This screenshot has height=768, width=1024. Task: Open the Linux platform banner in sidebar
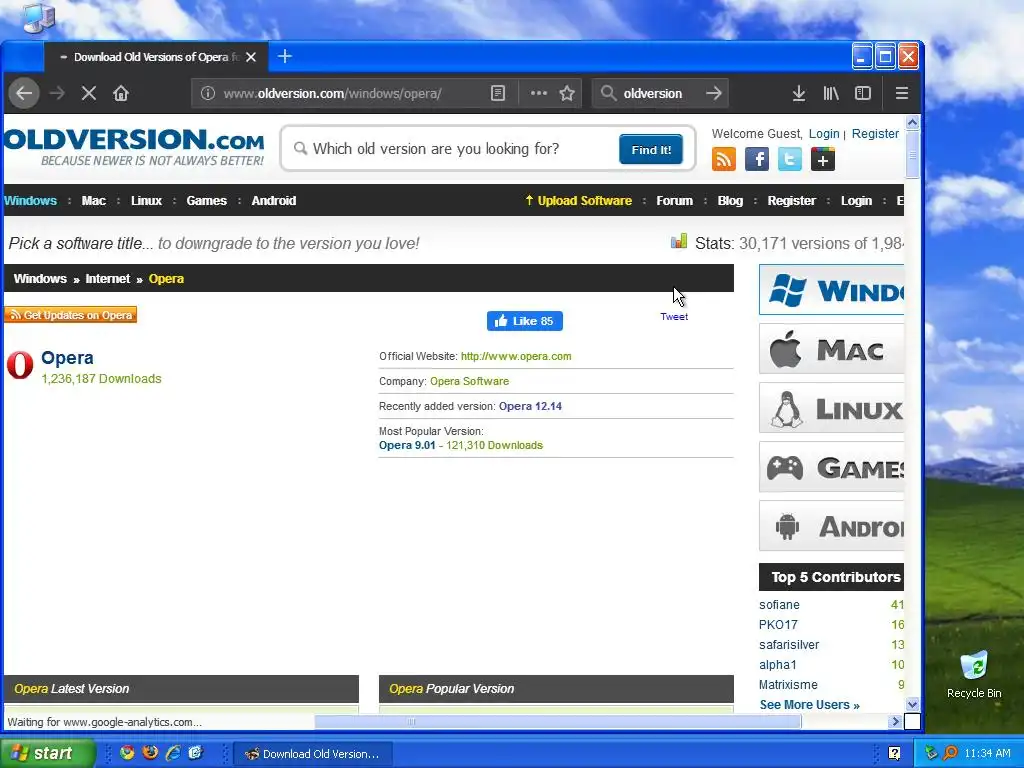[x=831, y=408]
